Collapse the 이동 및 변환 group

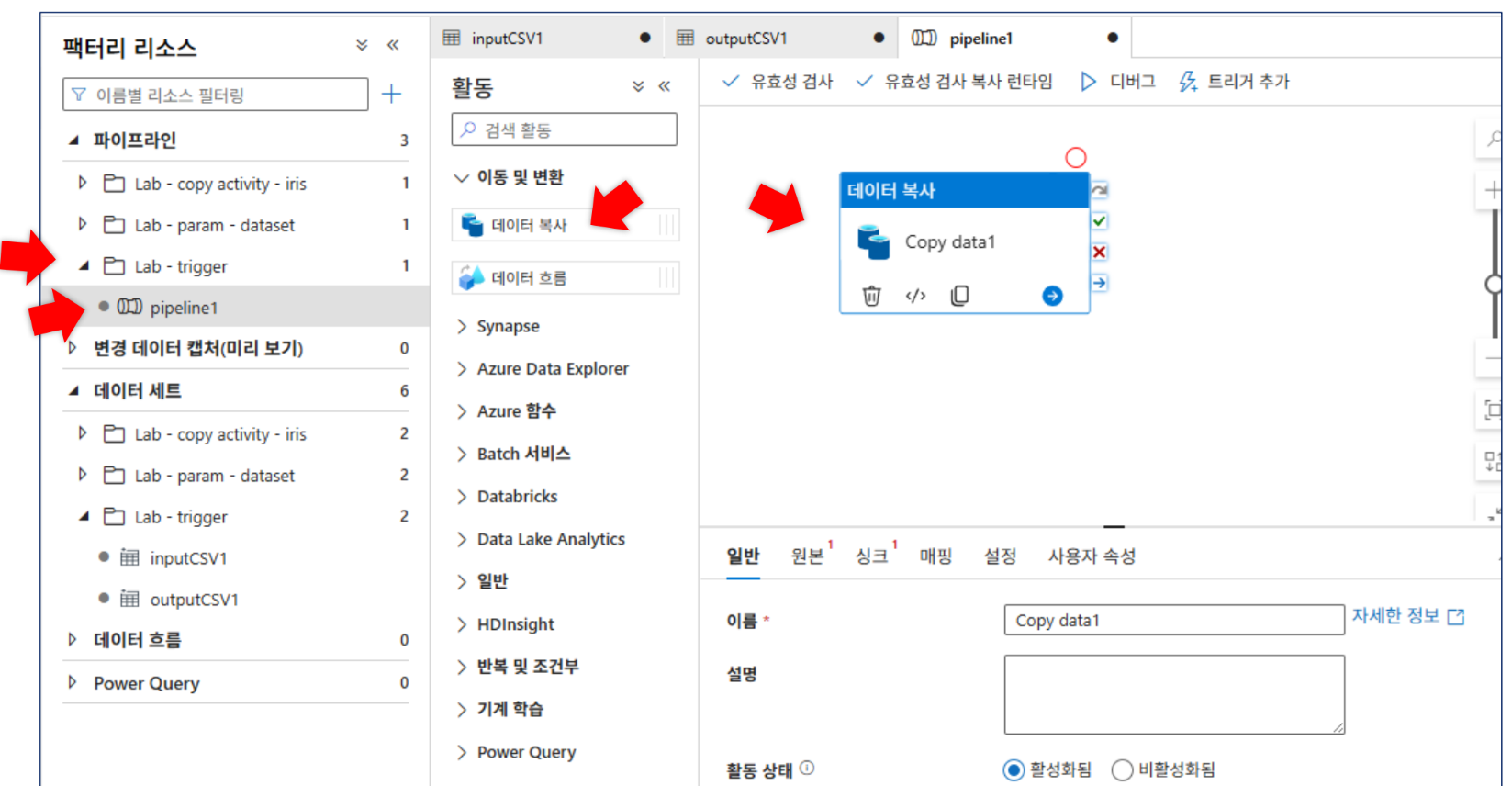pyautogui.click(x=462, y=177)
